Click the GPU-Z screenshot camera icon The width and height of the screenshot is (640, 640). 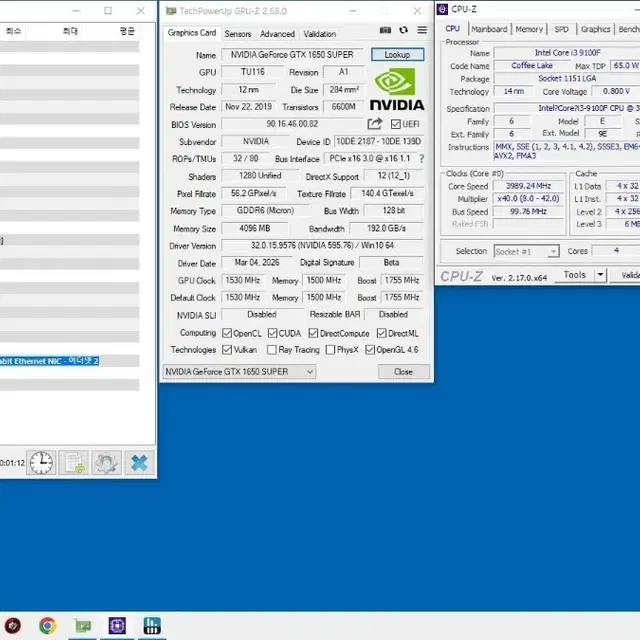pos(385,30)
